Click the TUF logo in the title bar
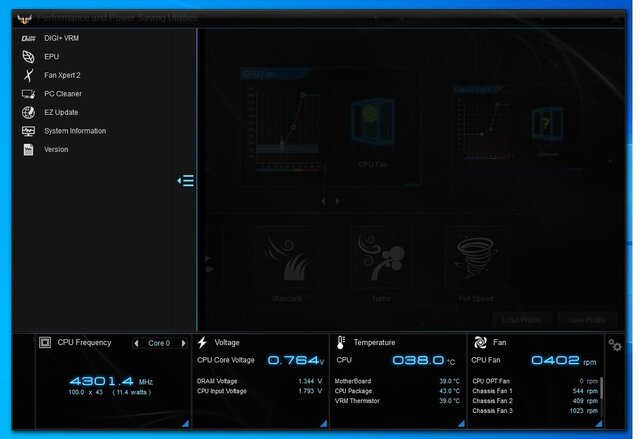Image resolution: width=640 pixels, height=439 pixels. (x=24, y=18)
